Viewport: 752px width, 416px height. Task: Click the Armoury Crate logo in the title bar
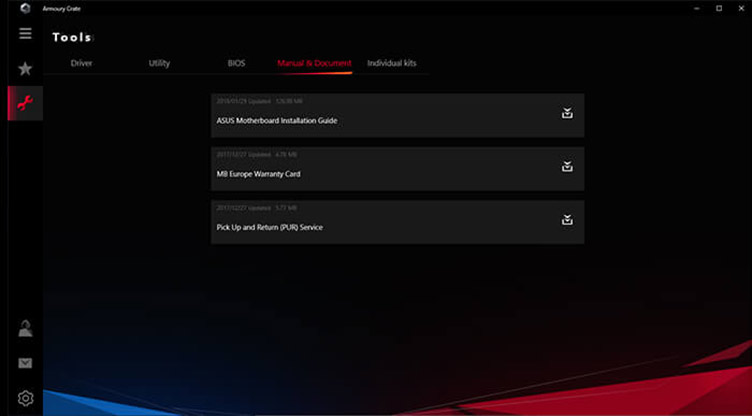[x=25, y=8]
